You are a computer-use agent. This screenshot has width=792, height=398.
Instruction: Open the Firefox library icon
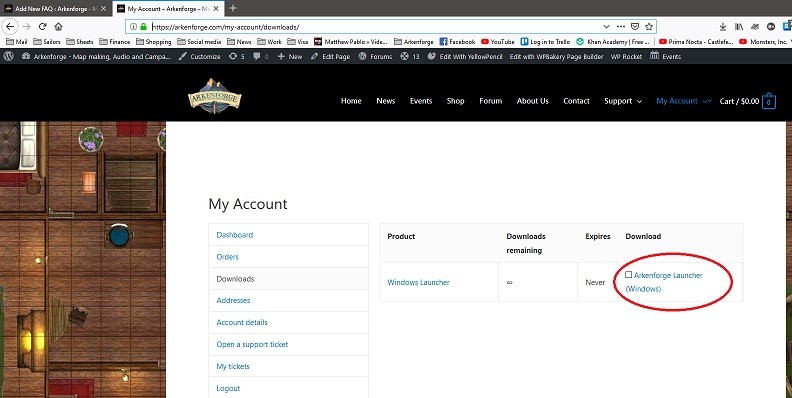pyautogui.click(x=739, y=27)
